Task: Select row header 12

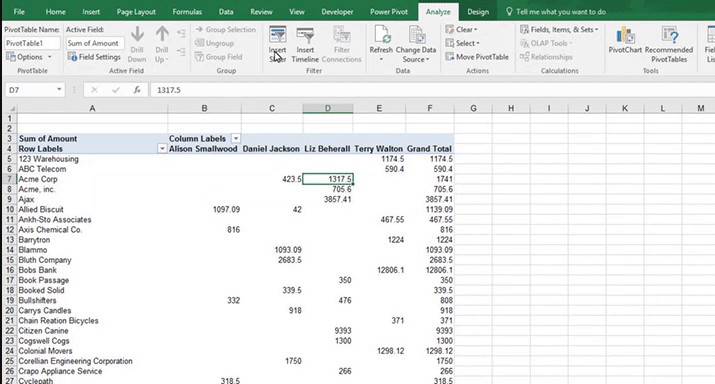Action: (x=10, y=229)
